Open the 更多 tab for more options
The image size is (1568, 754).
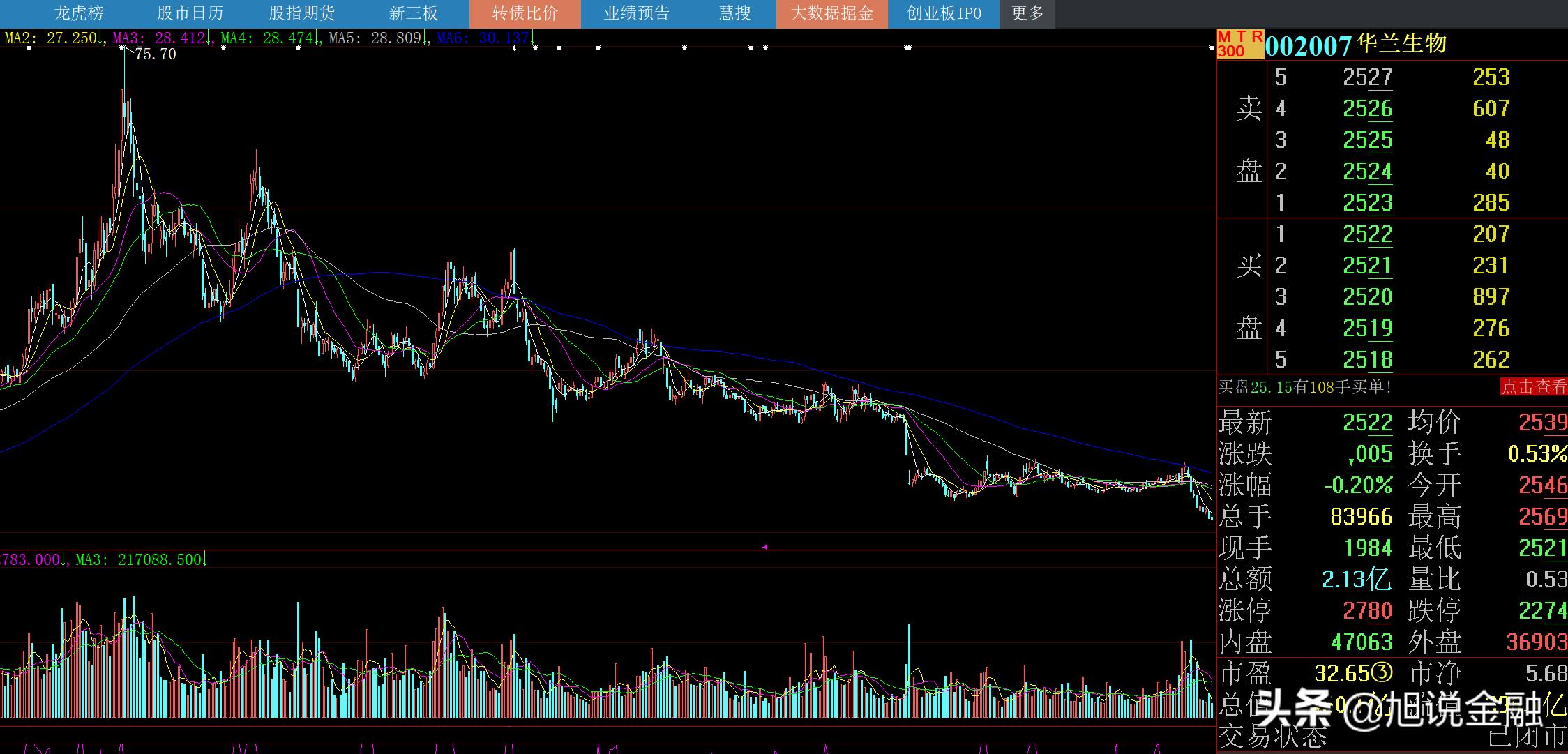[x=1027, y=13]
